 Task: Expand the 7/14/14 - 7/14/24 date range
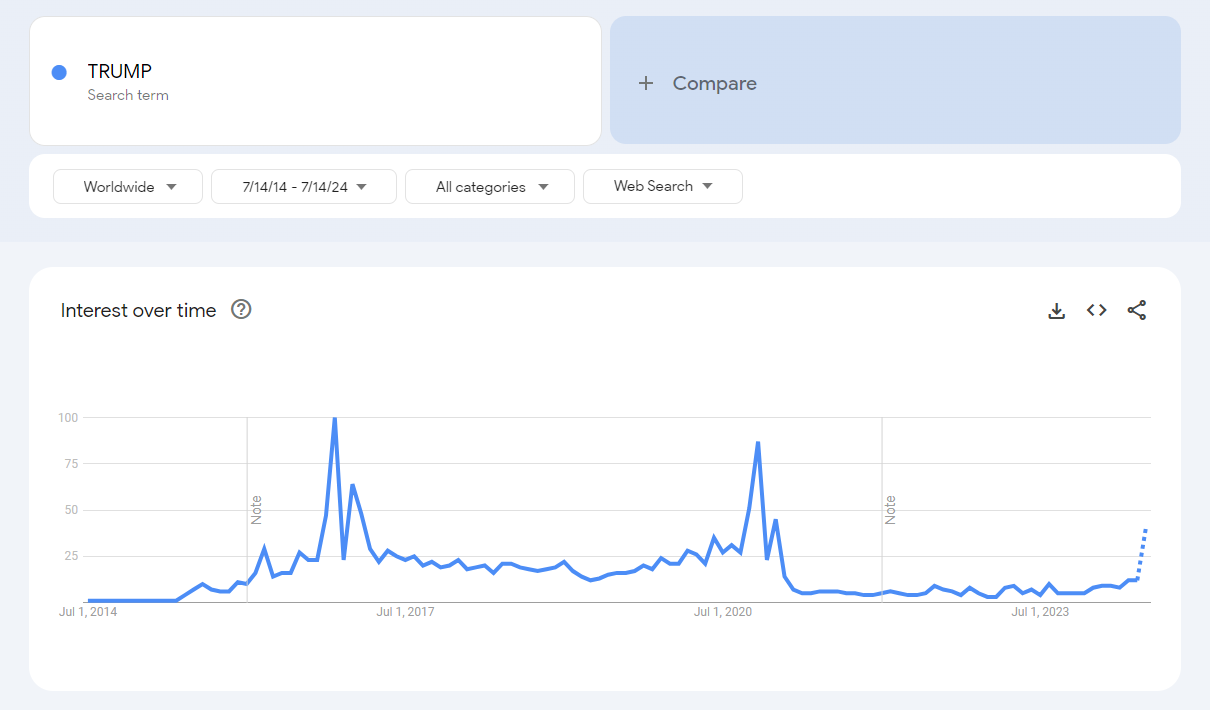304,187
